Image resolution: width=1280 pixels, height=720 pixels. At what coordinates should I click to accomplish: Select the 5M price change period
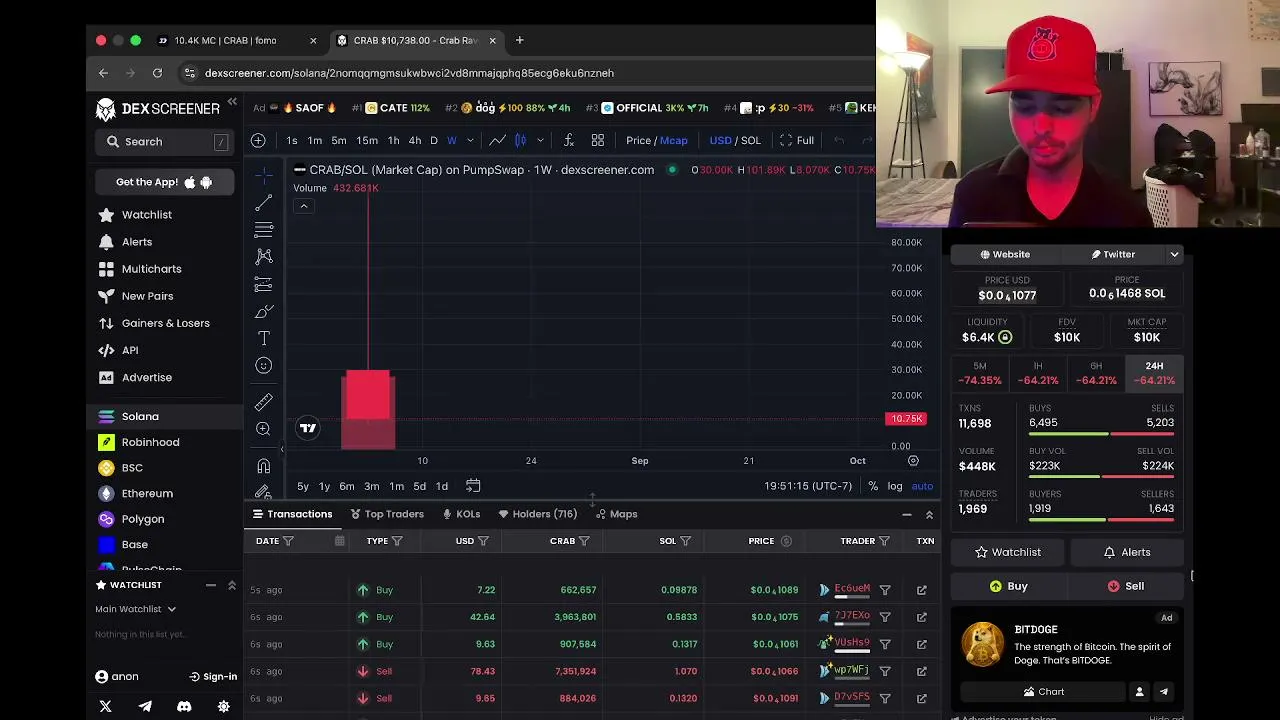[980, 374]
